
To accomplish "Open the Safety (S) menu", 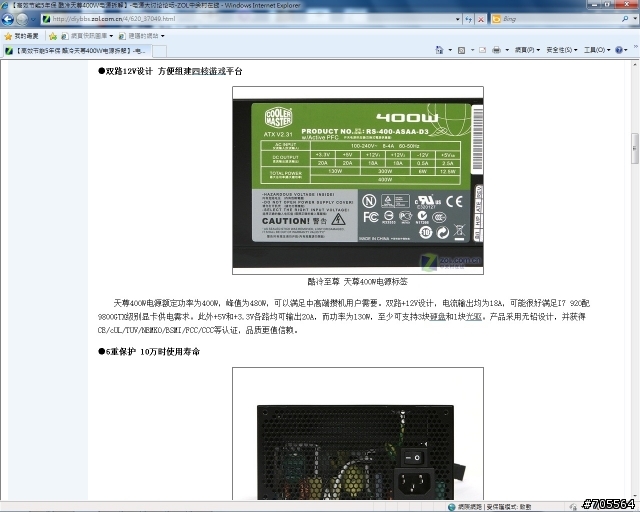I will coord(562,50).
